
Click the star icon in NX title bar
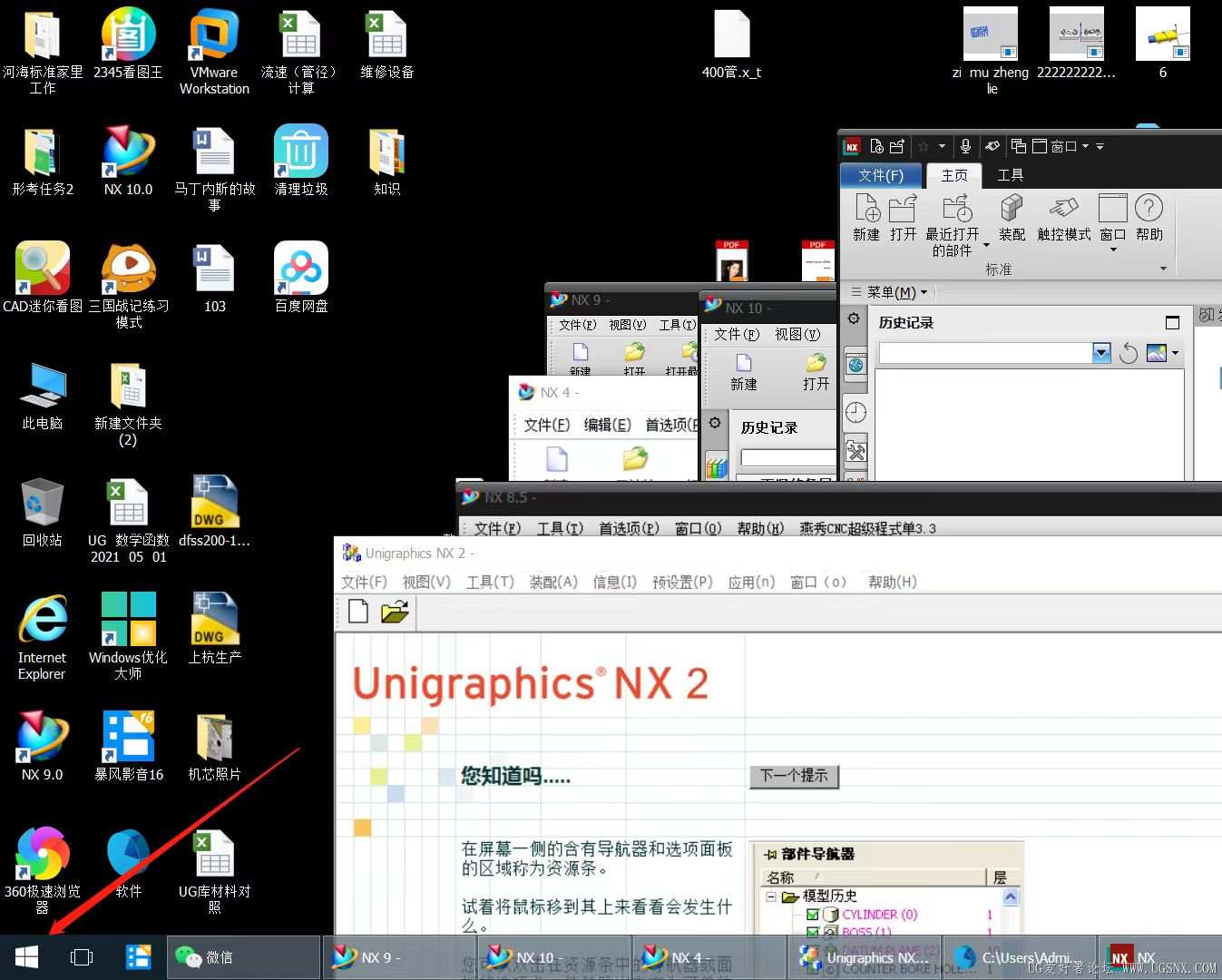tap(924, 146)
